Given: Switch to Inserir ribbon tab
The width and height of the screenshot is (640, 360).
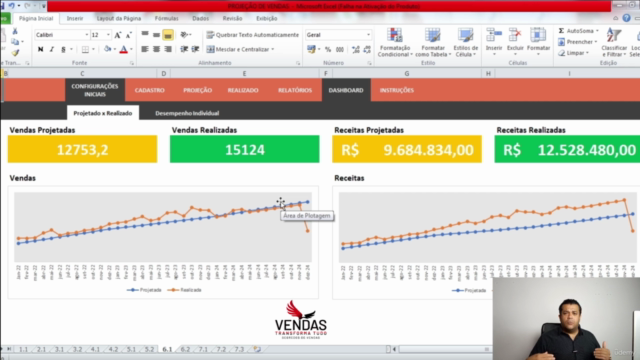Looking at the screenshot, I should point(75,18).
